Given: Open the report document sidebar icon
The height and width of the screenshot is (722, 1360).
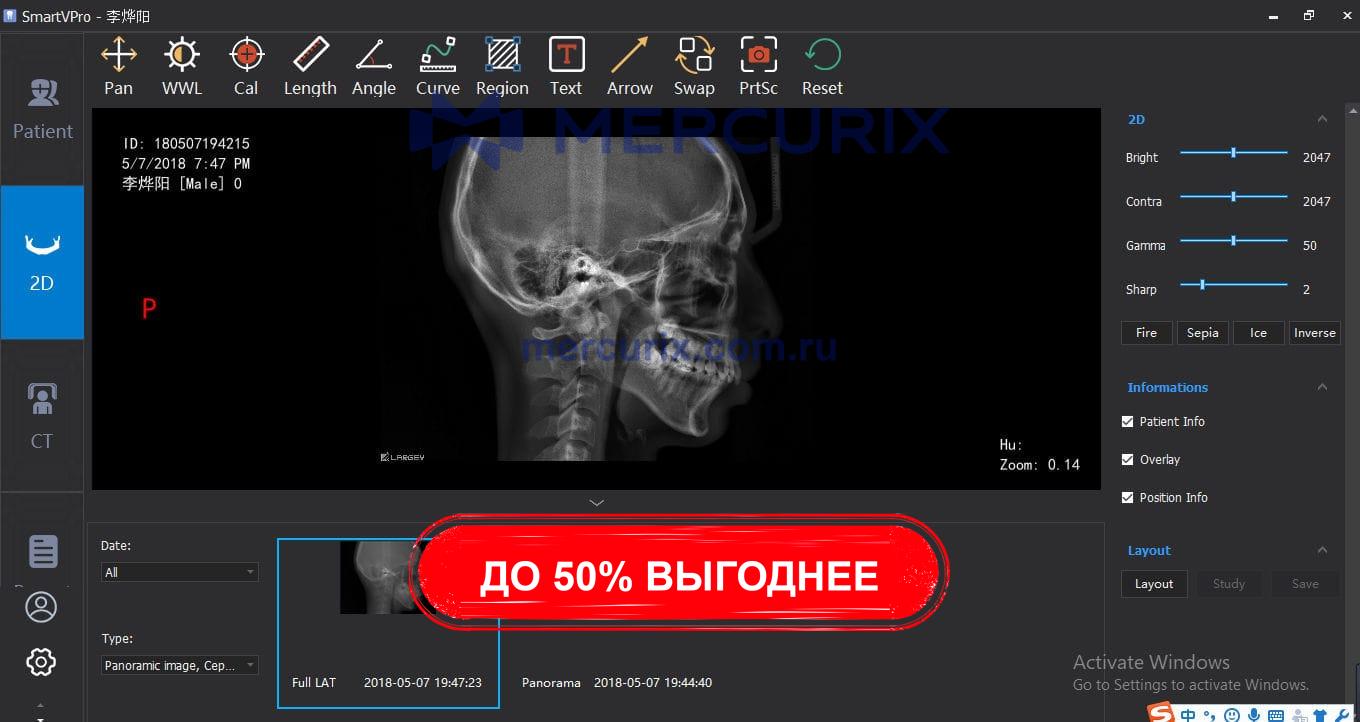Looking at the screenshot, I should pyautogui.click(x=42, y=551).
